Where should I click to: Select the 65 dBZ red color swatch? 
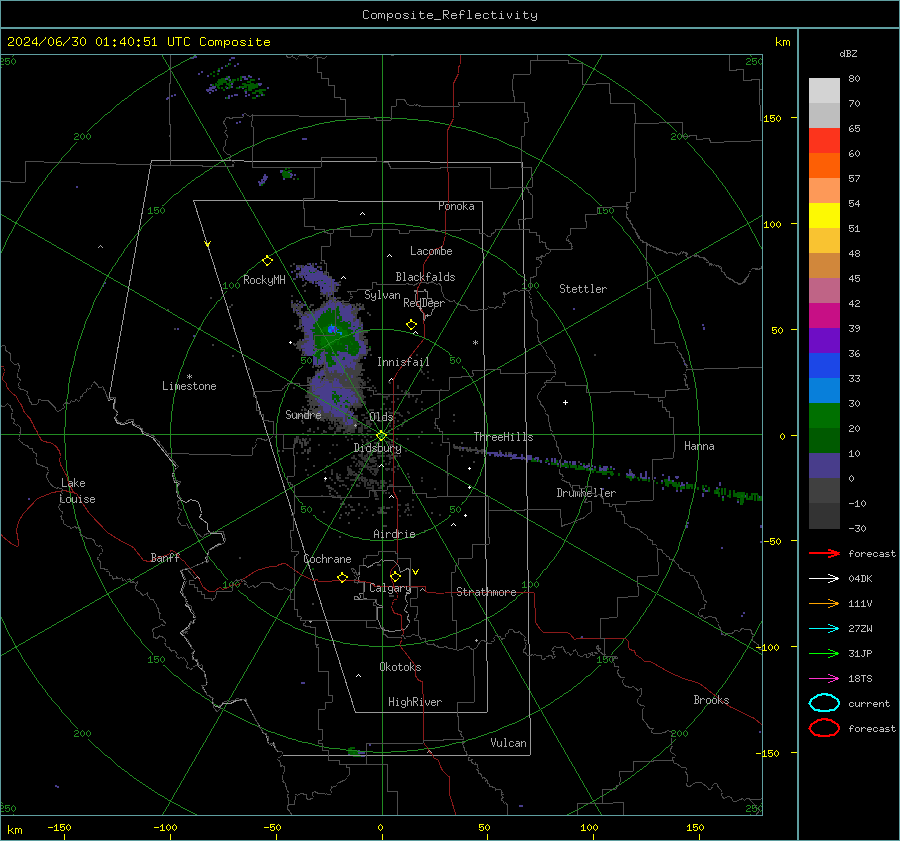click(824, 140)
